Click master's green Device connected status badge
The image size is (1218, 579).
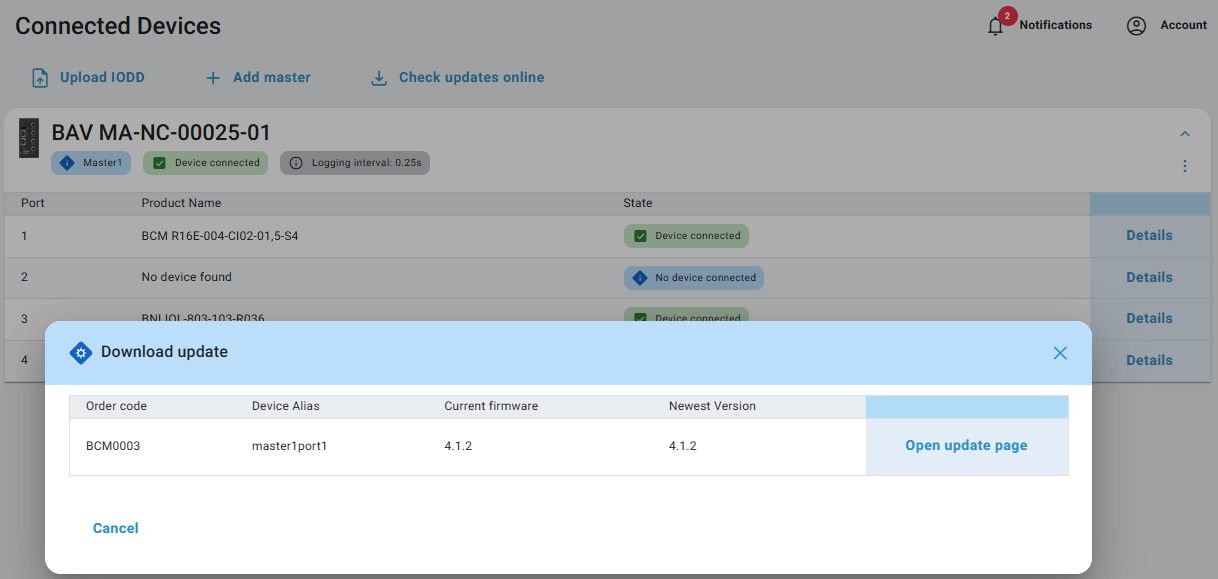[206, 163]
